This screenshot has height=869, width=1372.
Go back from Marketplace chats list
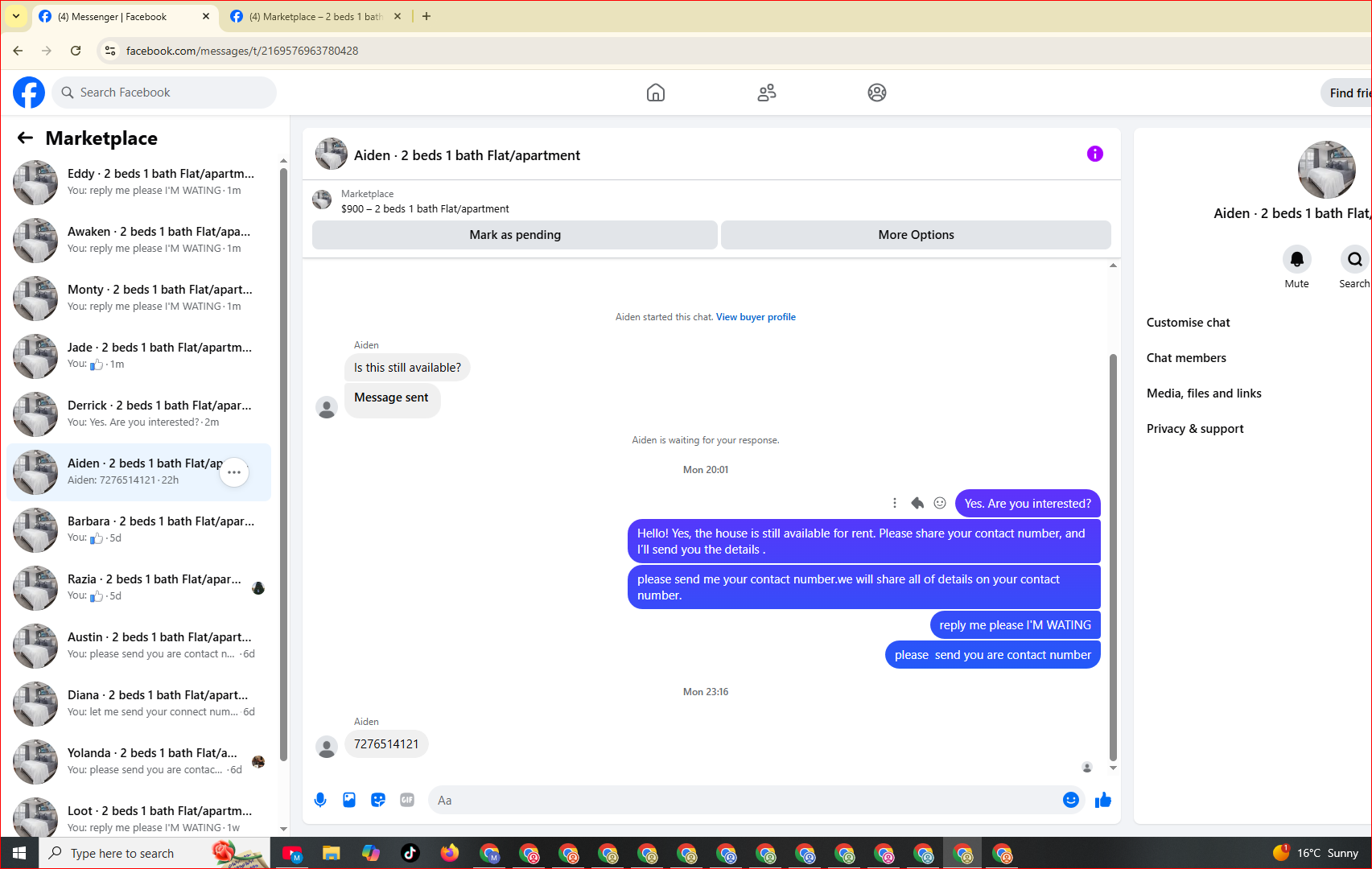[25, 138]
